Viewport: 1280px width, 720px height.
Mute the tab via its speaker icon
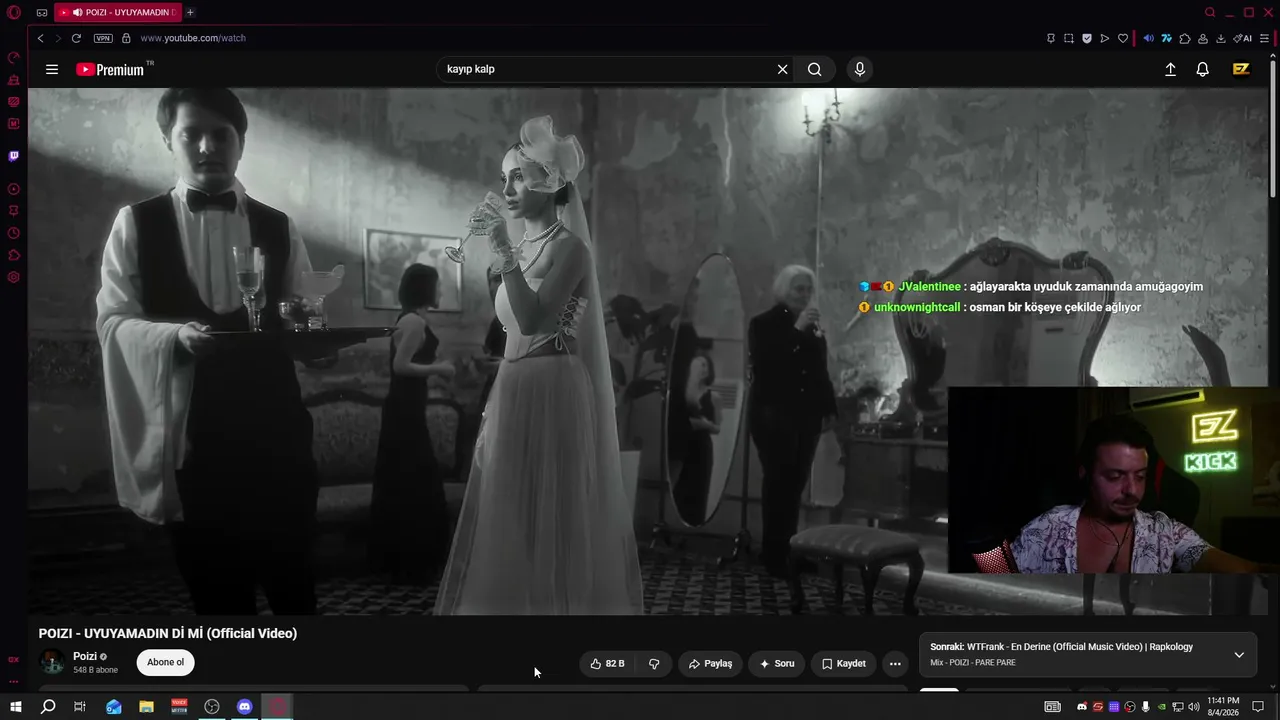point(77,12)
